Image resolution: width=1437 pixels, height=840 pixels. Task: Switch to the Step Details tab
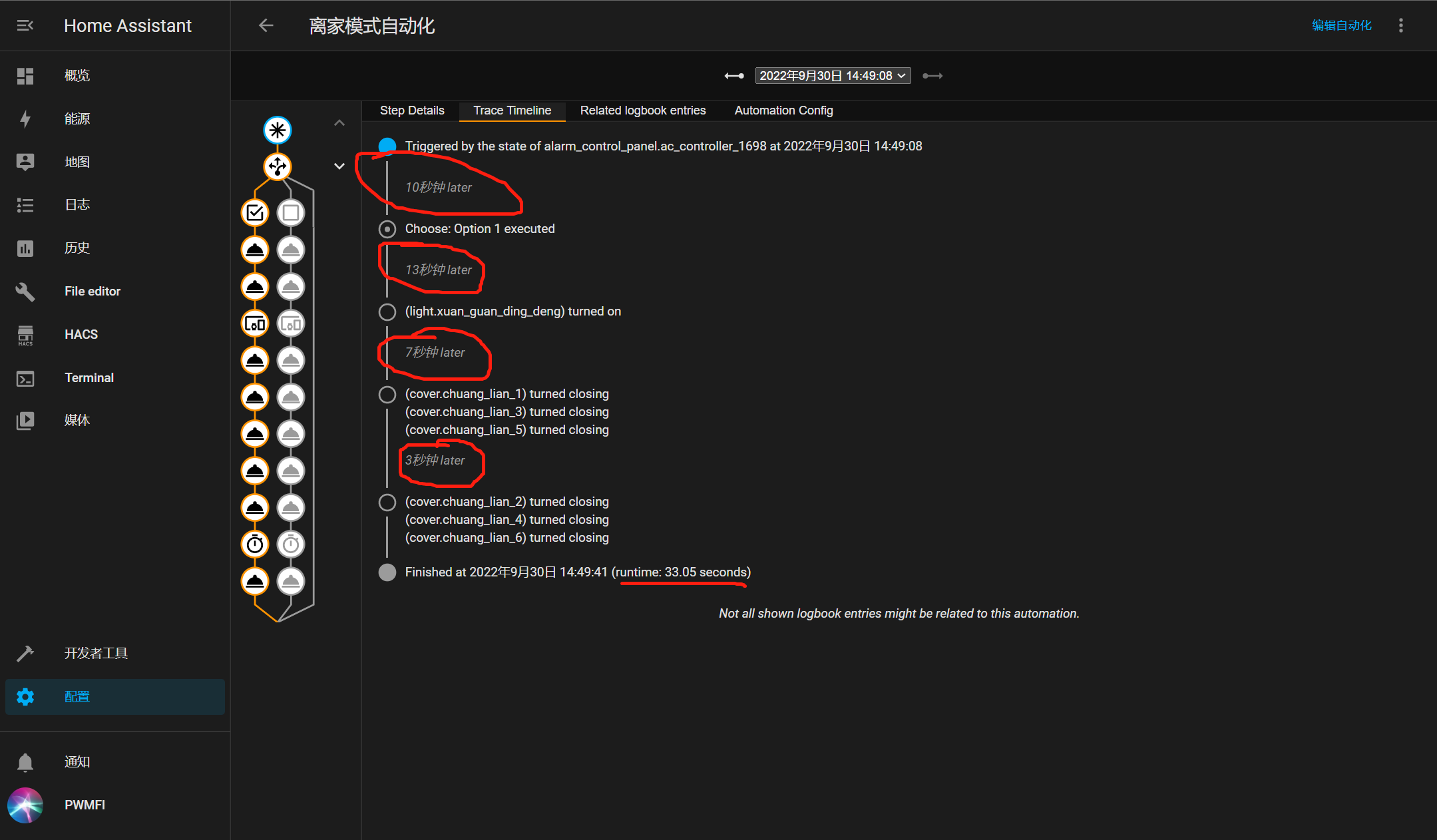click(x=412, y=110)
